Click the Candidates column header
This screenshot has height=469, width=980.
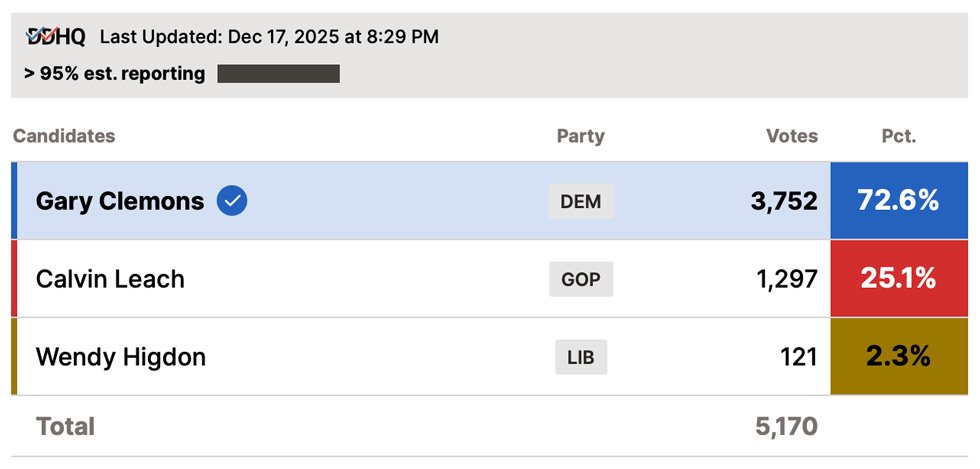64,136
